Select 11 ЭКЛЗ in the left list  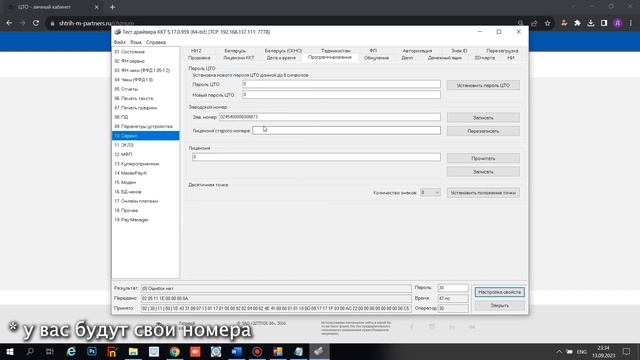(x=146, y=145)
